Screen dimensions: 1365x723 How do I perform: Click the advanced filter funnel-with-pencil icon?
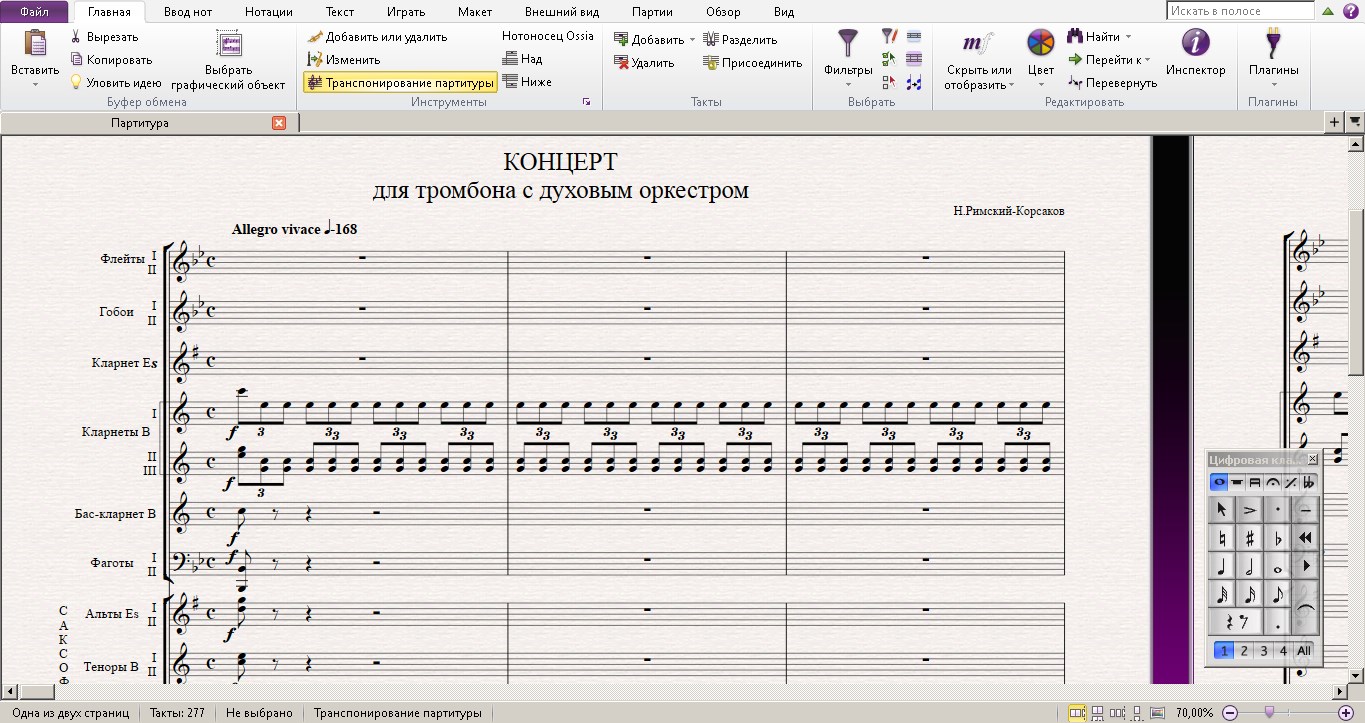[889, 36]
